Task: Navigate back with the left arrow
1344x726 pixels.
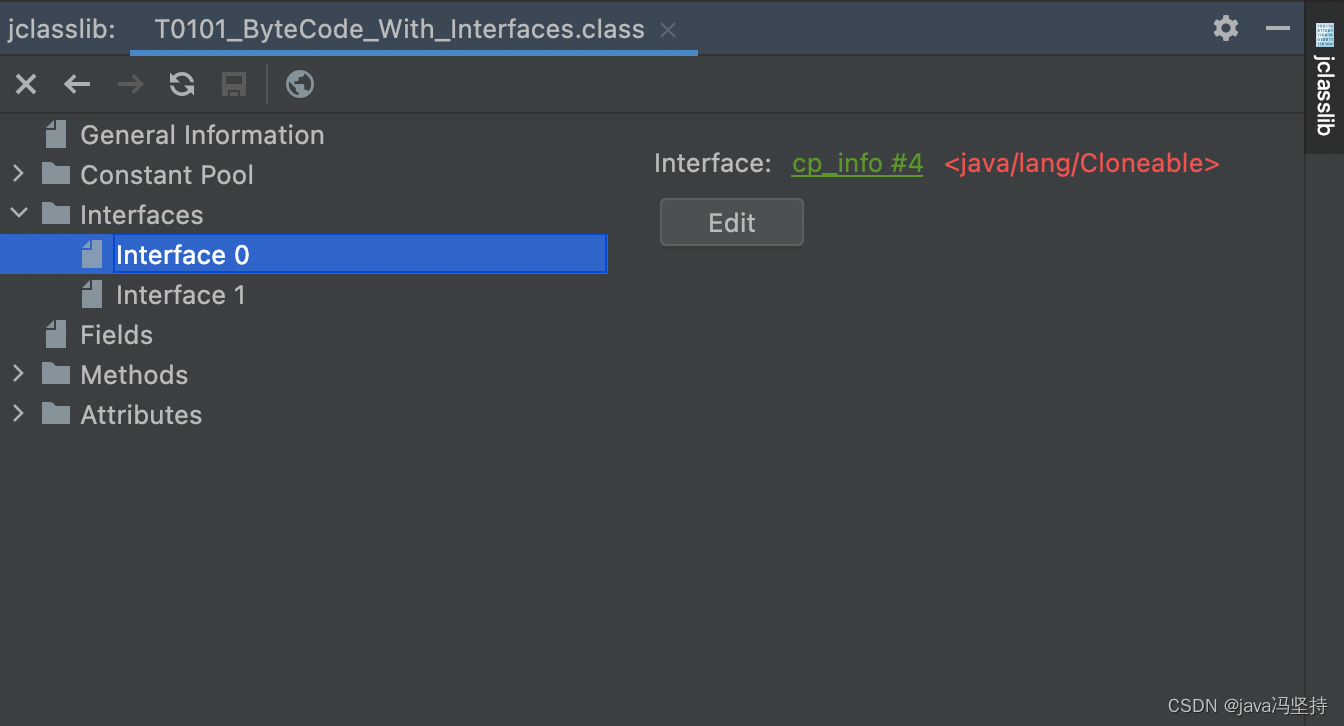Action: pyautogui.click(x=77, y=84)
